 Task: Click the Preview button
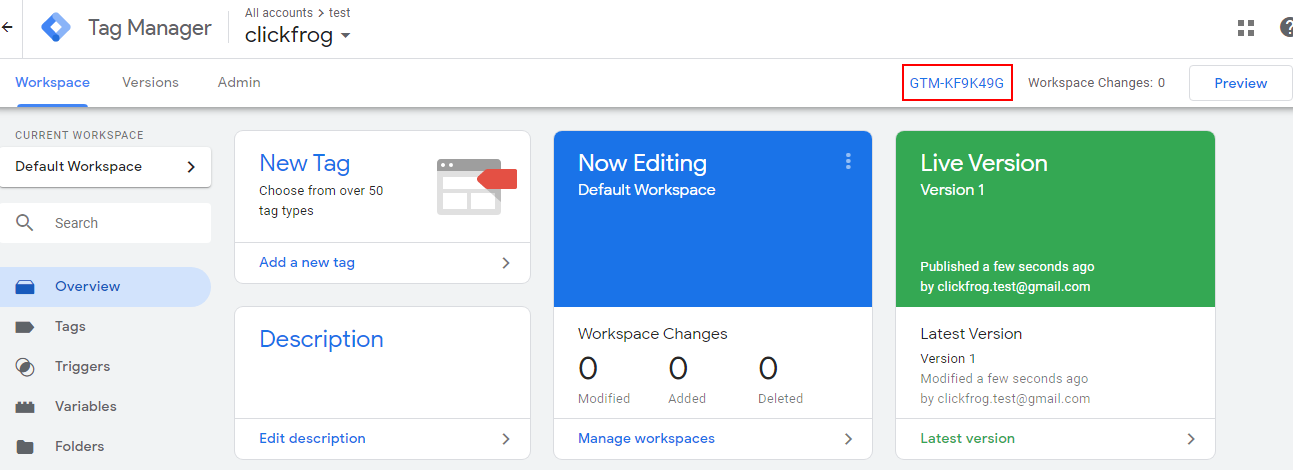1240,83
